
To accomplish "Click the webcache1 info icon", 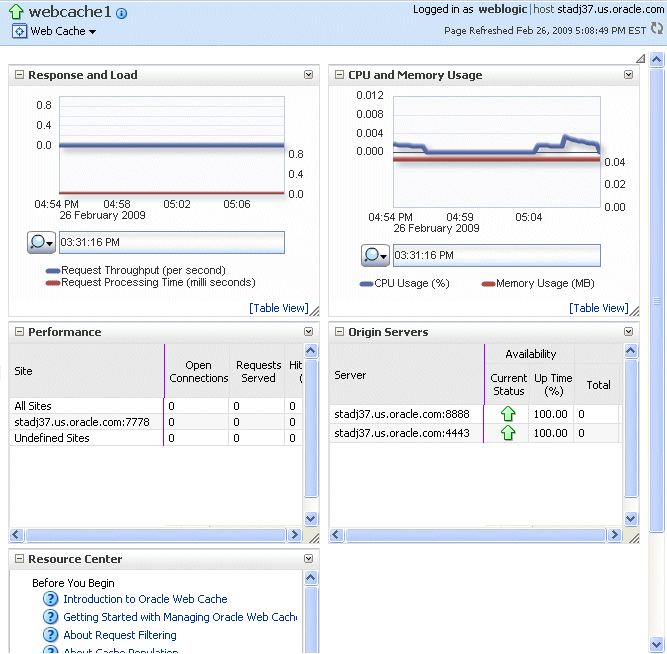I will 121,14.
